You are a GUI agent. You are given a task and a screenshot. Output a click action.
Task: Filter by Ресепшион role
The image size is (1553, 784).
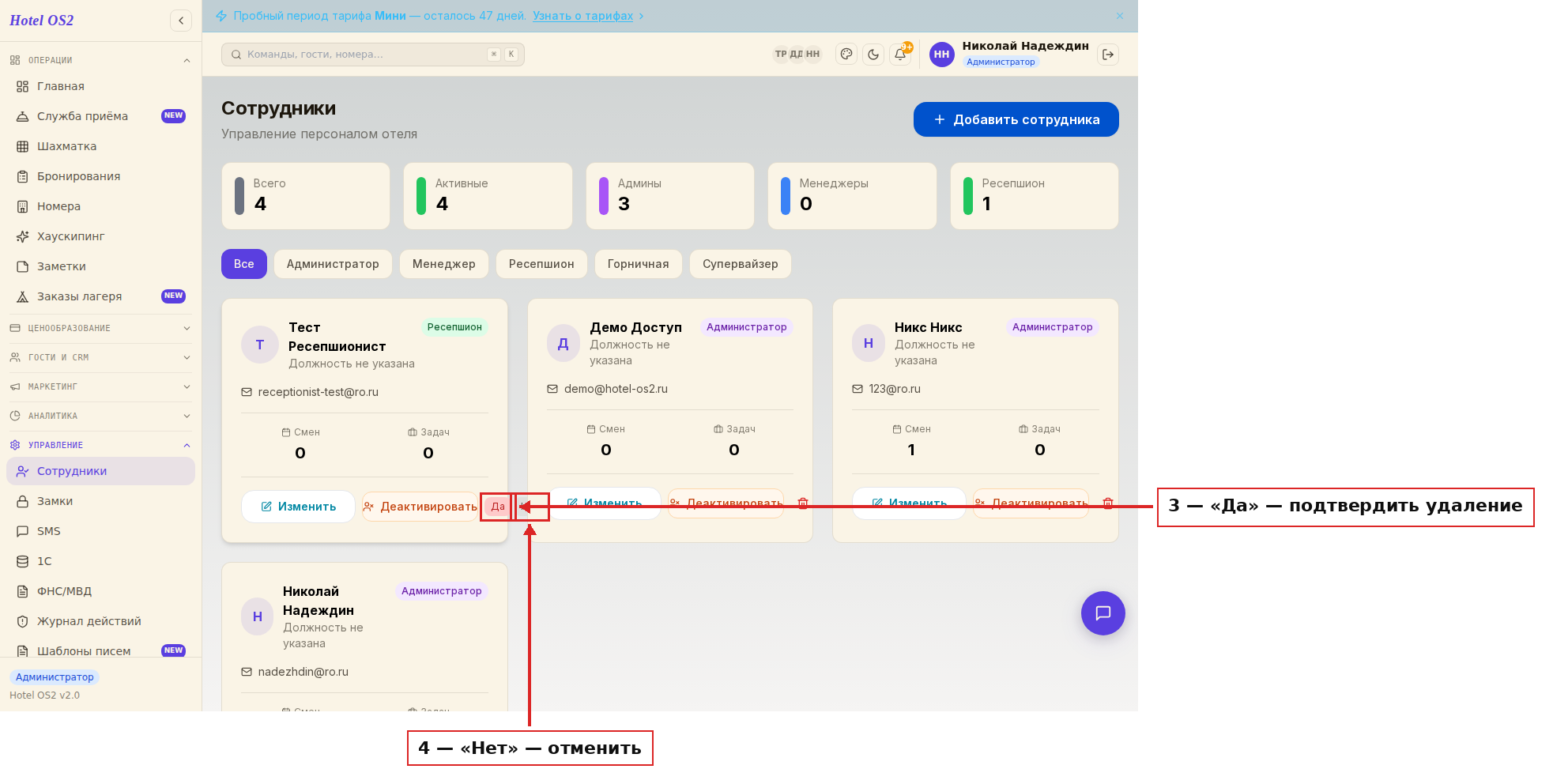click(541, 264)
